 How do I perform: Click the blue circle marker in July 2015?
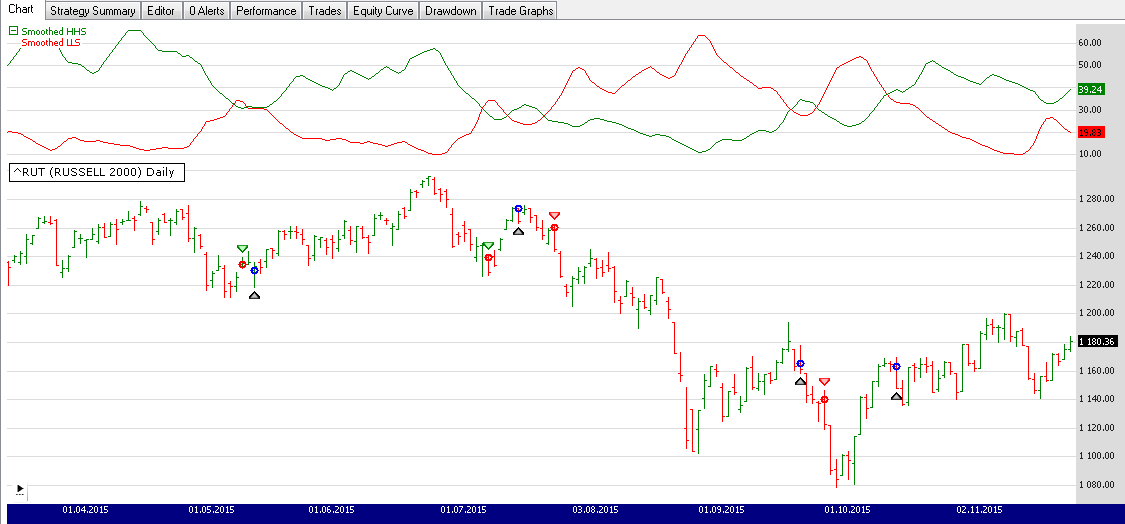click(518, 209)
